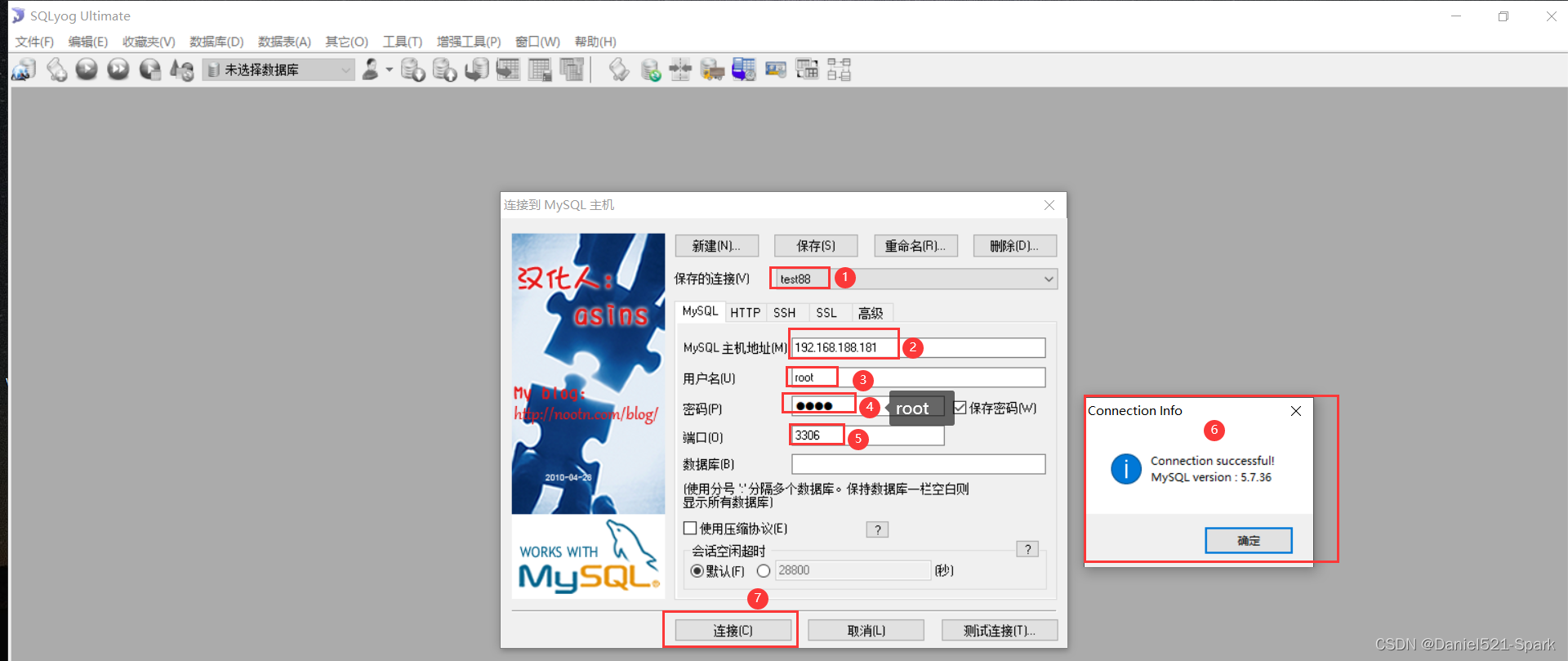Click the port field showing 3306
This screenshot has height=661, width=1568.
coord(868,435)
